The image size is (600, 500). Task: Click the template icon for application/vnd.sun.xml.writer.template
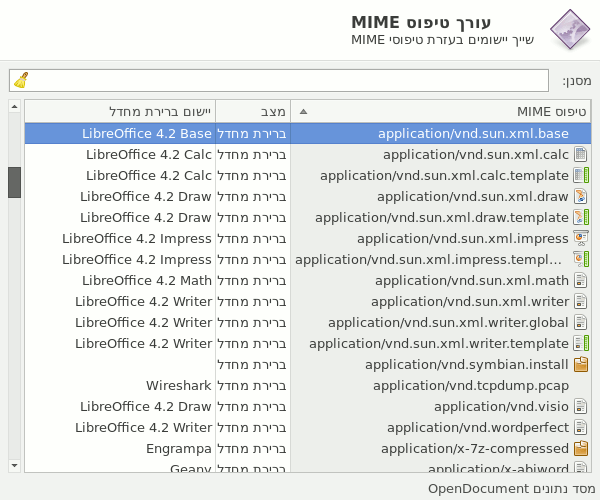[580, 344]
